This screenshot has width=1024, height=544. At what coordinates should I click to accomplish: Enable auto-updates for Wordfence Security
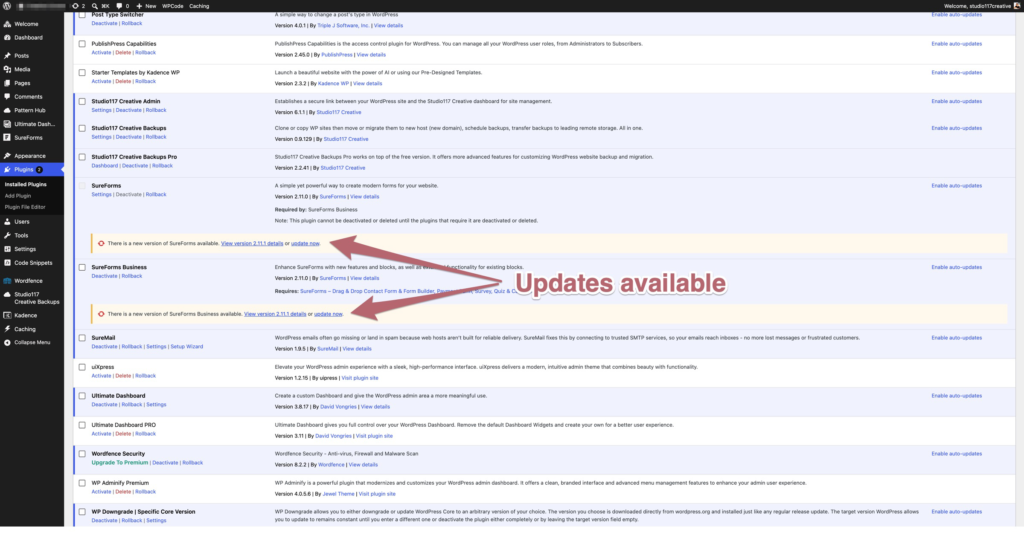(956, 453)
